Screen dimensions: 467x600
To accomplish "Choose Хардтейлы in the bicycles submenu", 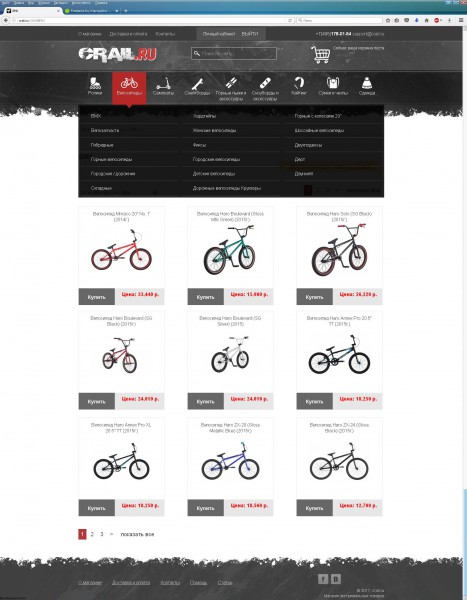I will pos(204,116).
